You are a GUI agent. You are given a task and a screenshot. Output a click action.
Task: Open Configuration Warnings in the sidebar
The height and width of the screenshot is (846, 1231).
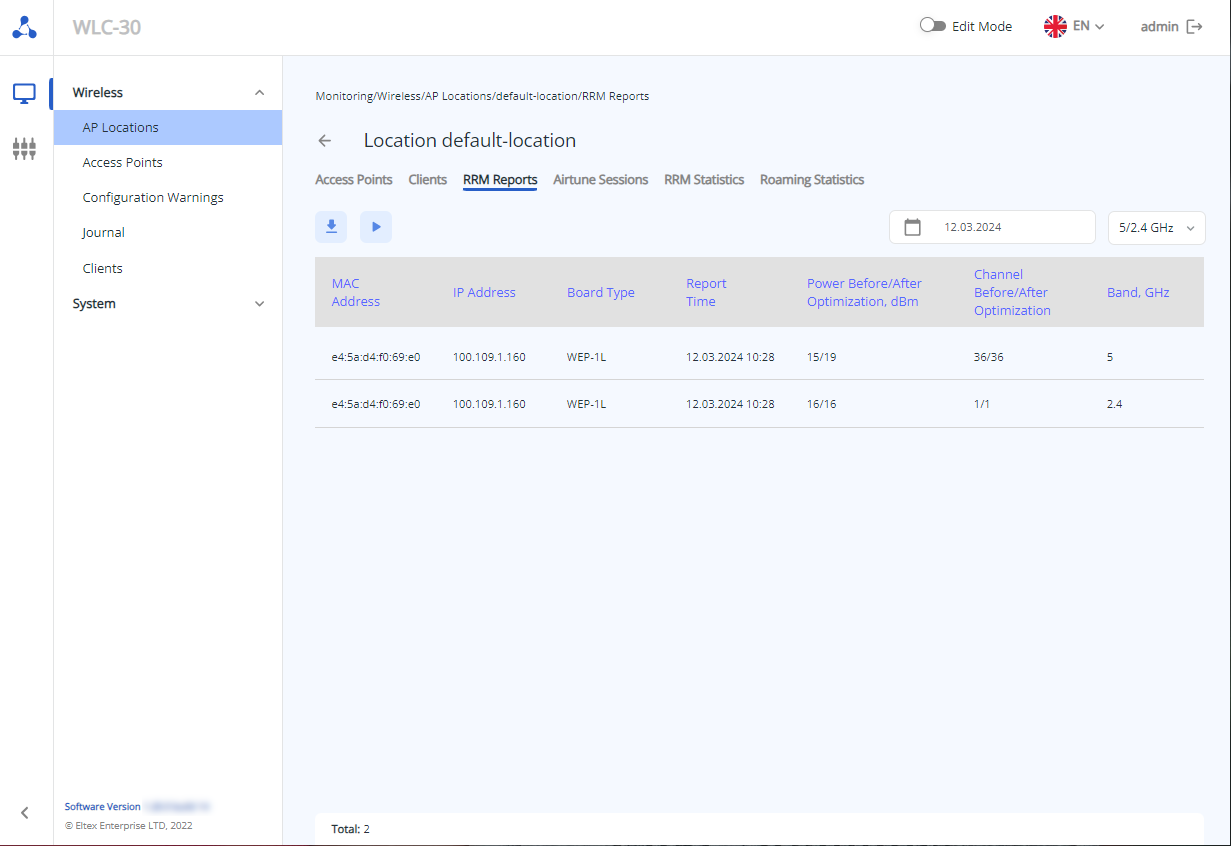153,198
